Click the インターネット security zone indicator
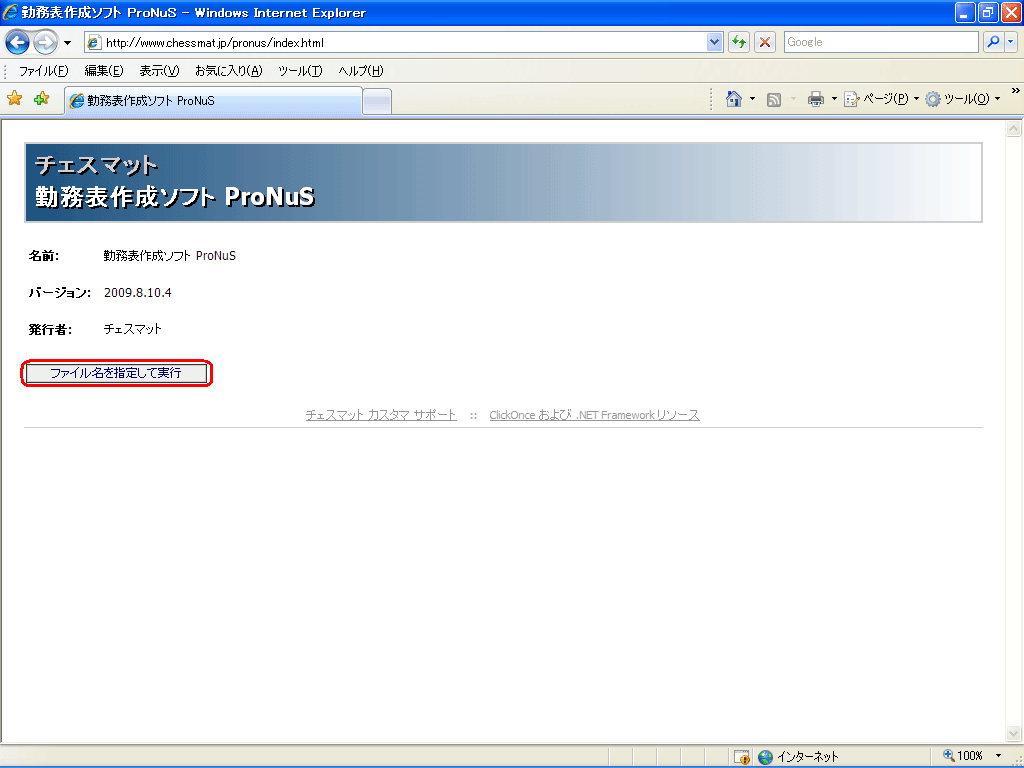The width and height of the screenshot is (1024, 768). pyautogui.click(x=798, y=756)
